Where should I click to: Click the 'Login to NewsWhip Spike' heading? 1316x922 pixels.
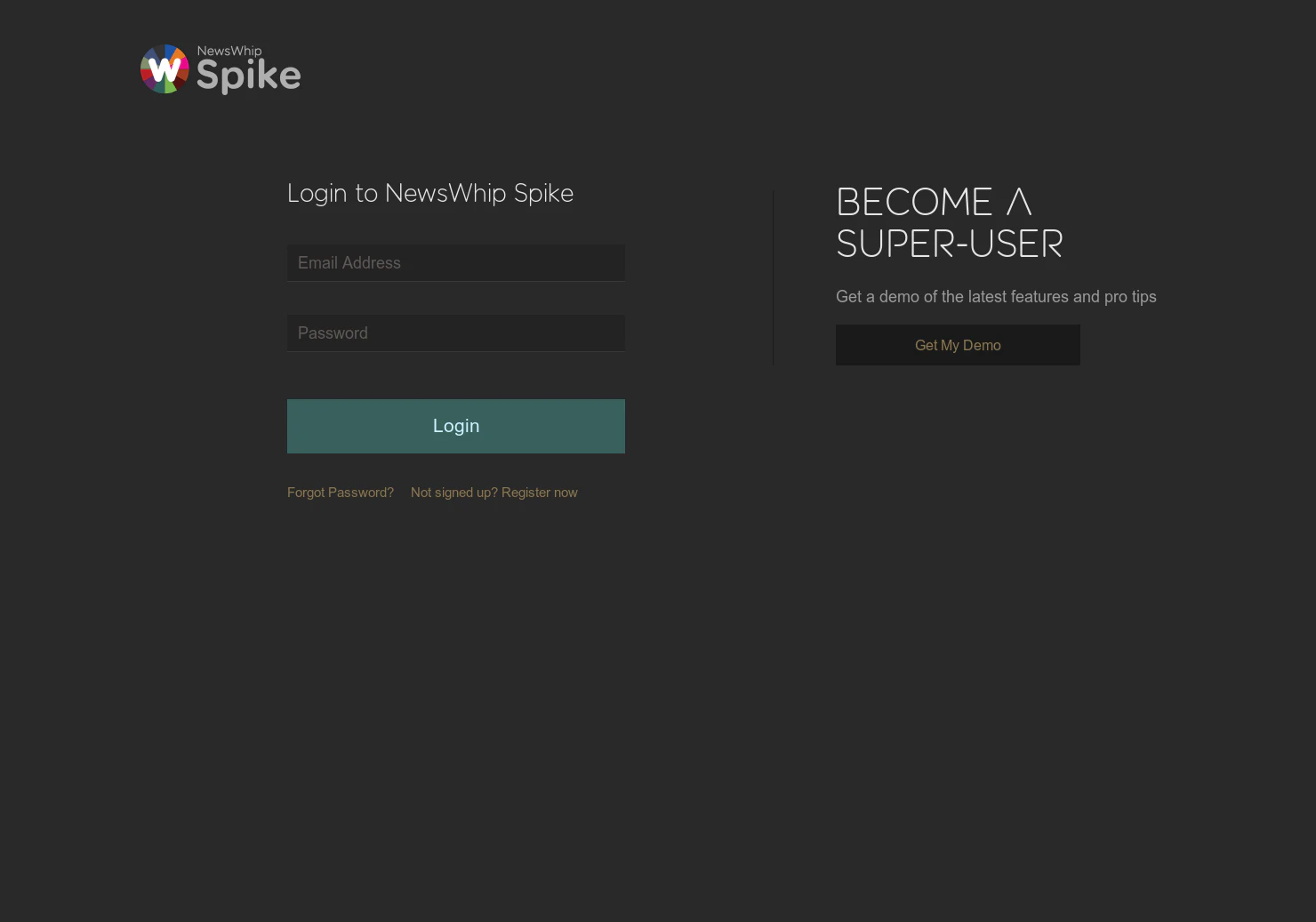[x=430, y=193]
